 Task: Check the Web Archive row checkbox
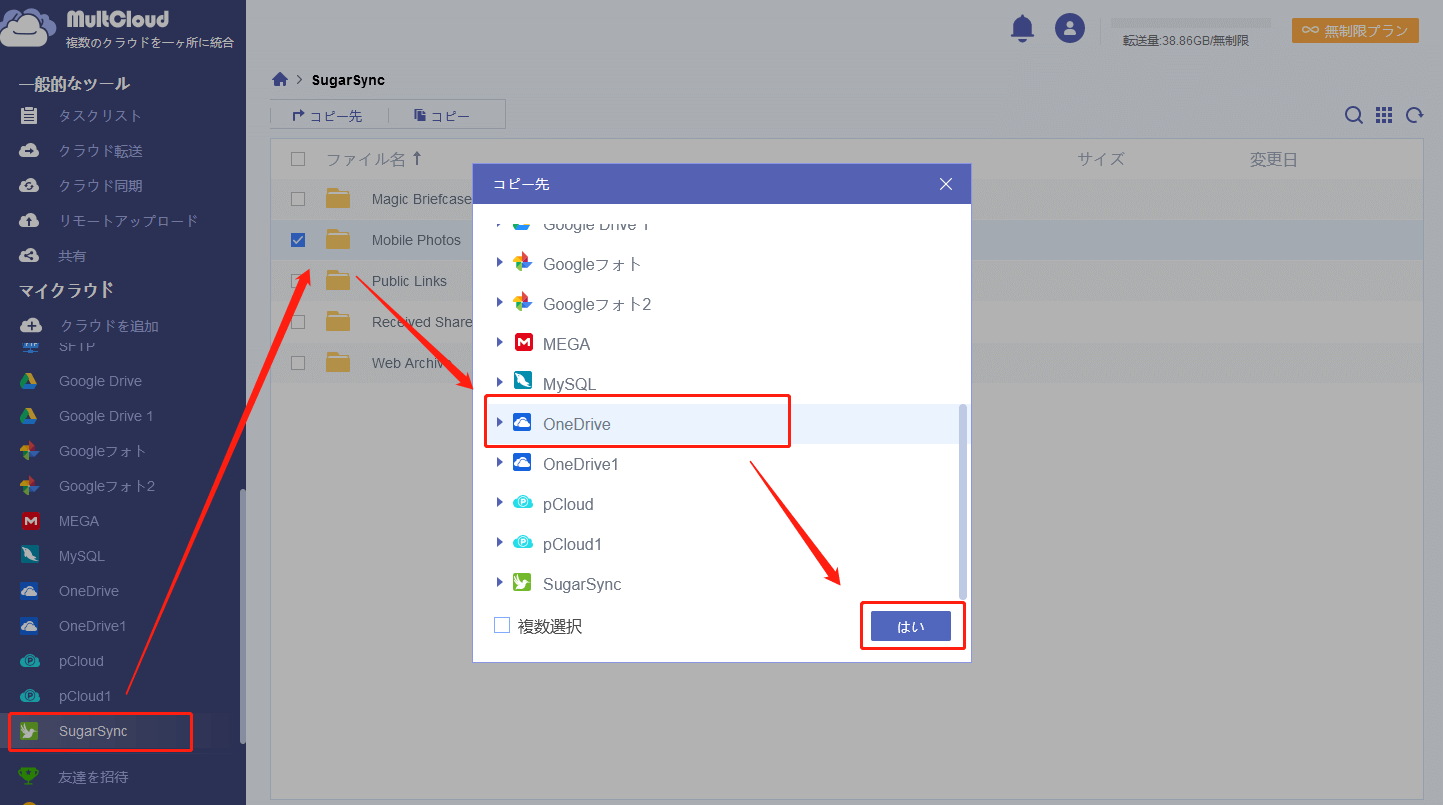pos(298,363)
